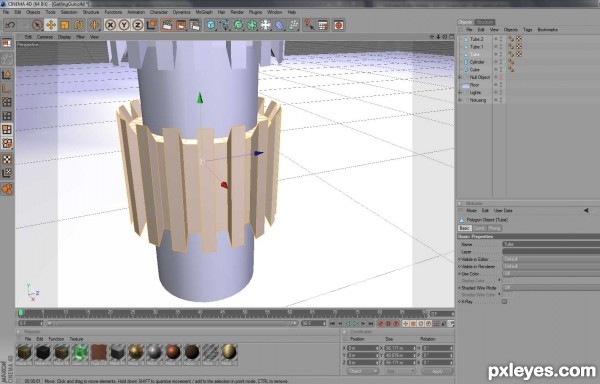
Task: Open the viewport Display menu
Action: pyautogui.click(x=64, y=37)
